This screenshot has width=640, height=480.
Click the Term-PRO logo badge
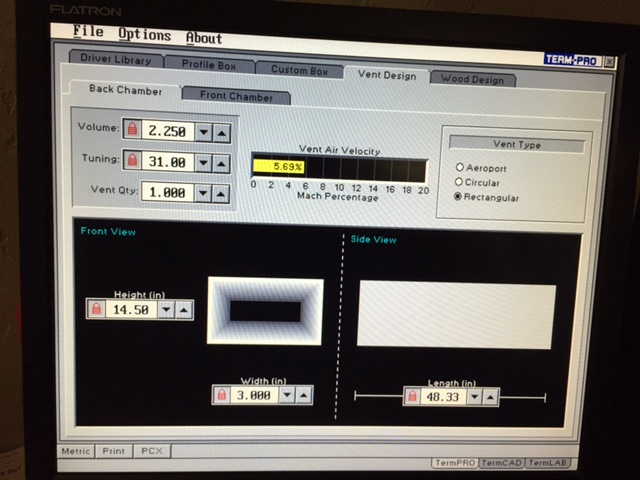(x=572, y=60)
